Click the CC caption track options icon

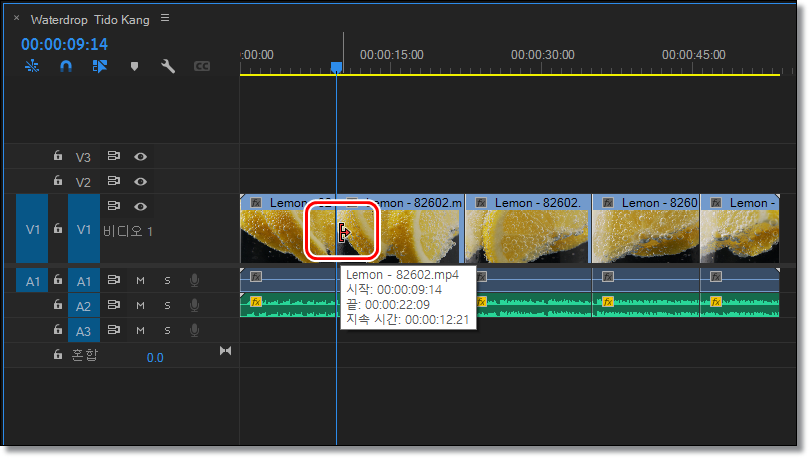pyautogui.click(x=202, y=66)
